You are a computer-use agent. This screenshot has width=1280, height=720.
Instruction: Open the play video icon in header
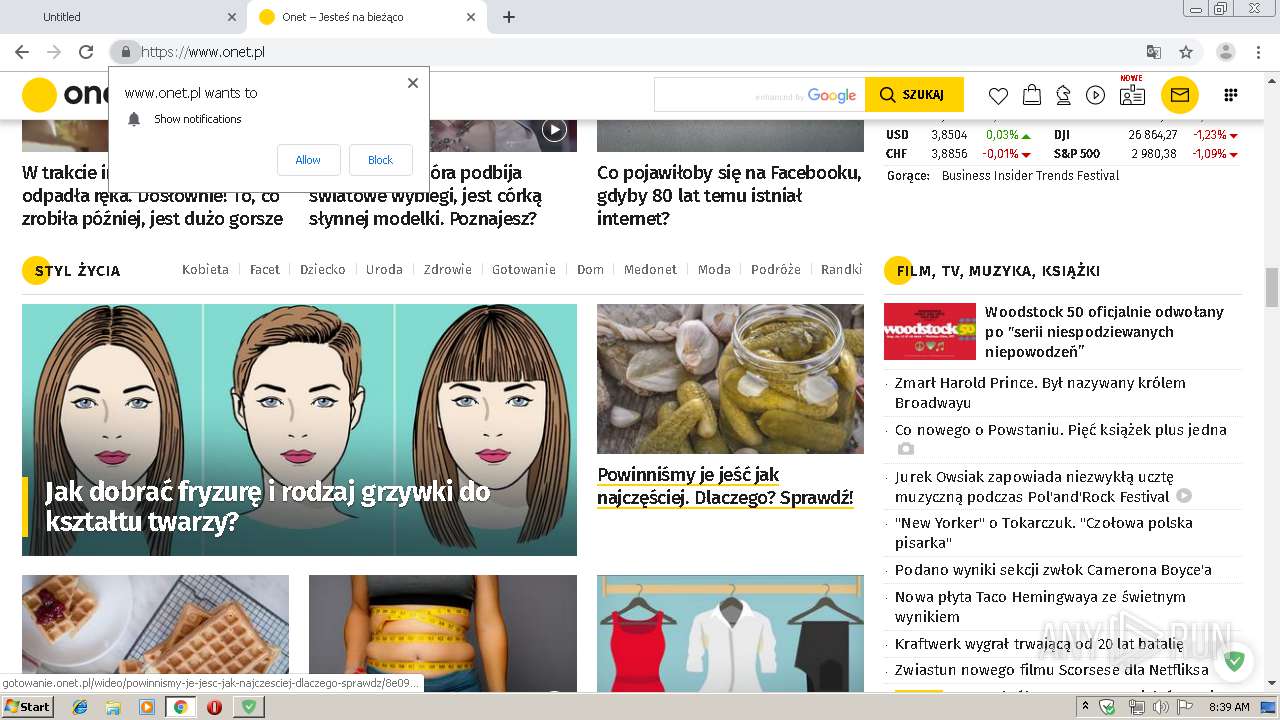click(x=1096, y=95)
